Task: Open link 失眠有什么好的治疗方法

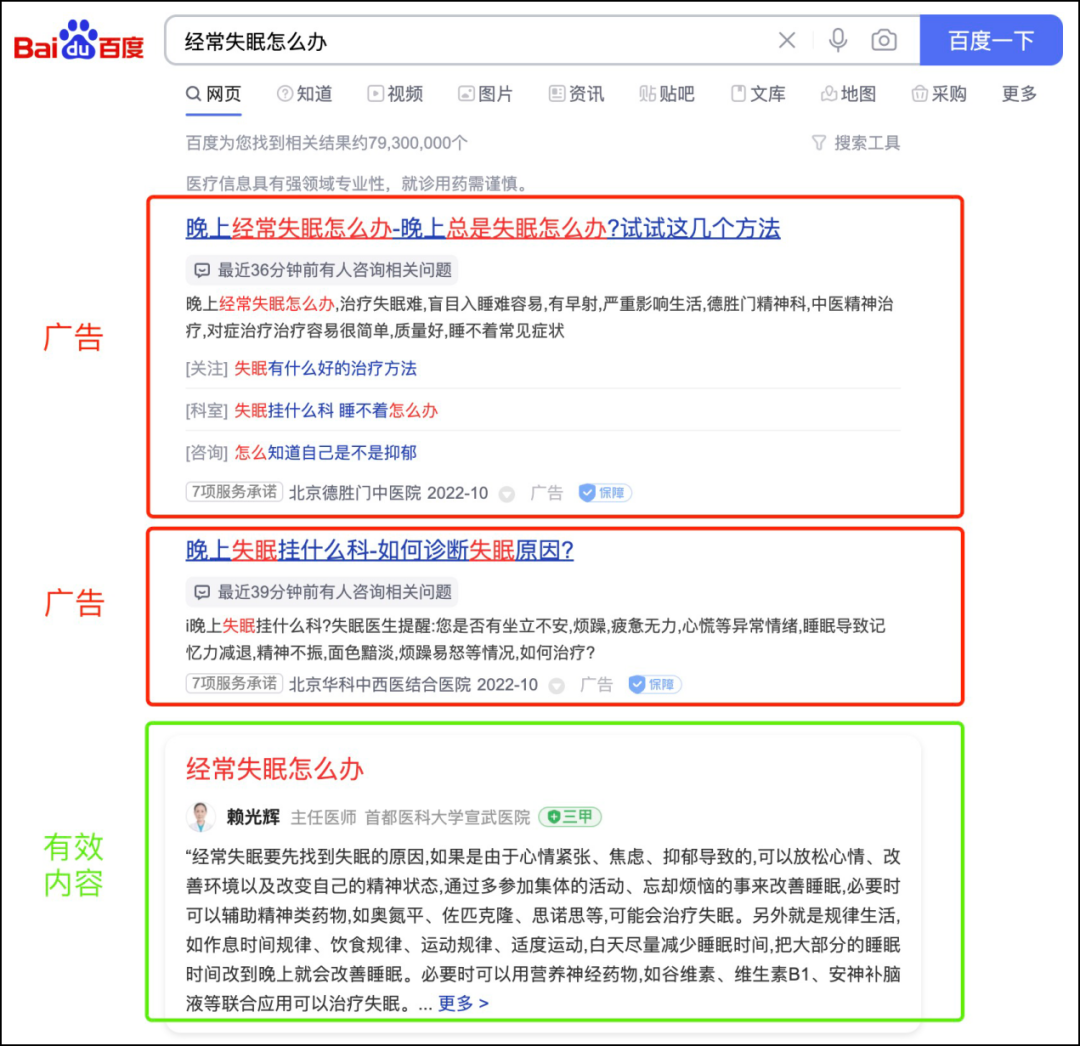Action: 325,369
